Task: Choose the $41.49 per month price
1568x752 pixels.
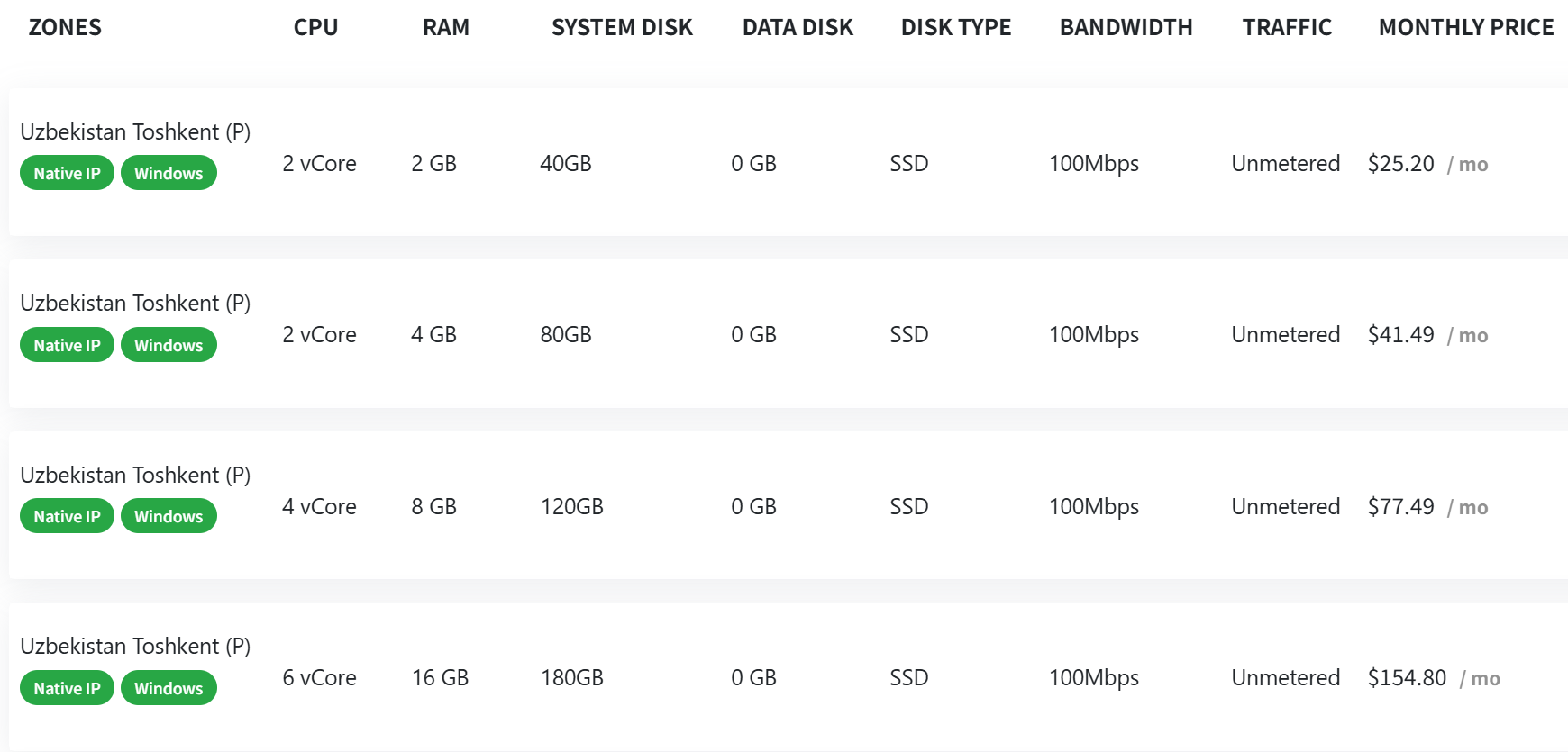Action: (1400, 335)
